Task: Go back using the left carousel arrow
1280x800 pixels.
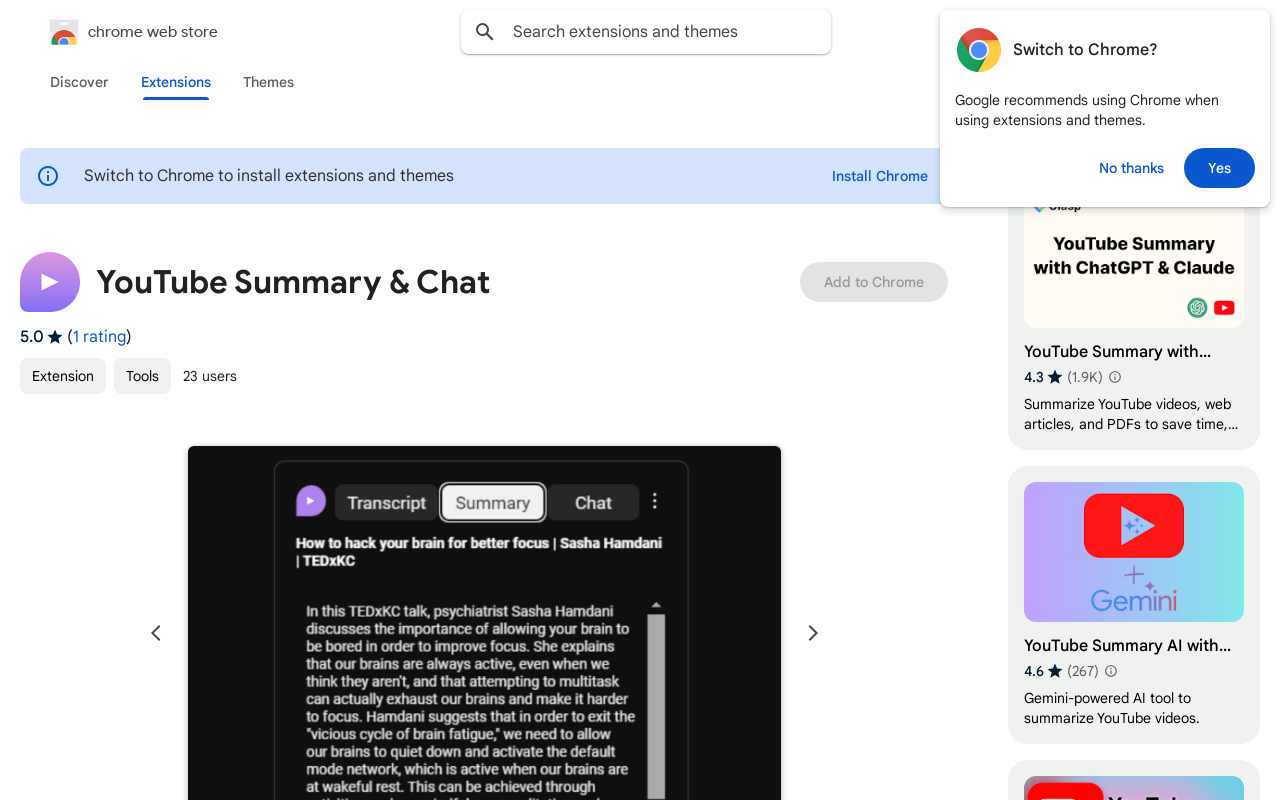Action: pos(155,632)
